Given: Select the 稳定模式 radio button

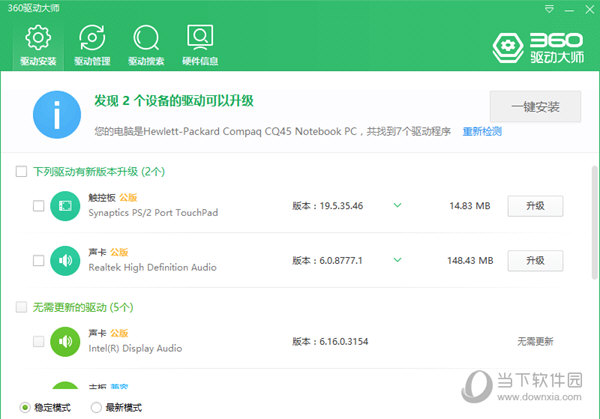Looking at the screenshot, I should tap(25, 408).
